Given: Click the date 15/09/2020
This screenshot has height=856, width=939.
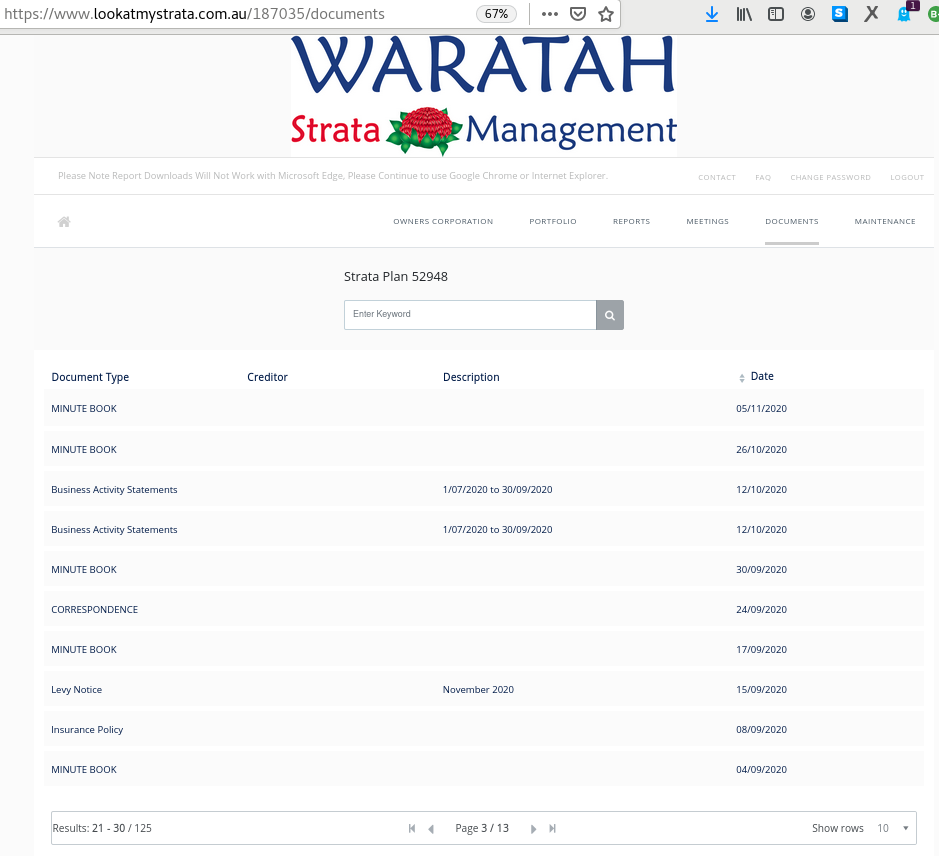Looking at the screenshot, I should [761, 690].
